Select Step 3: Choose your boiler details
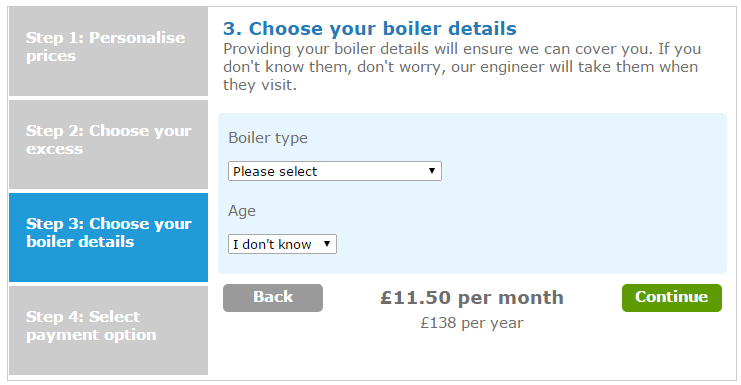The height and width of the screenshot is (385, 741). [x=108, y=237]
